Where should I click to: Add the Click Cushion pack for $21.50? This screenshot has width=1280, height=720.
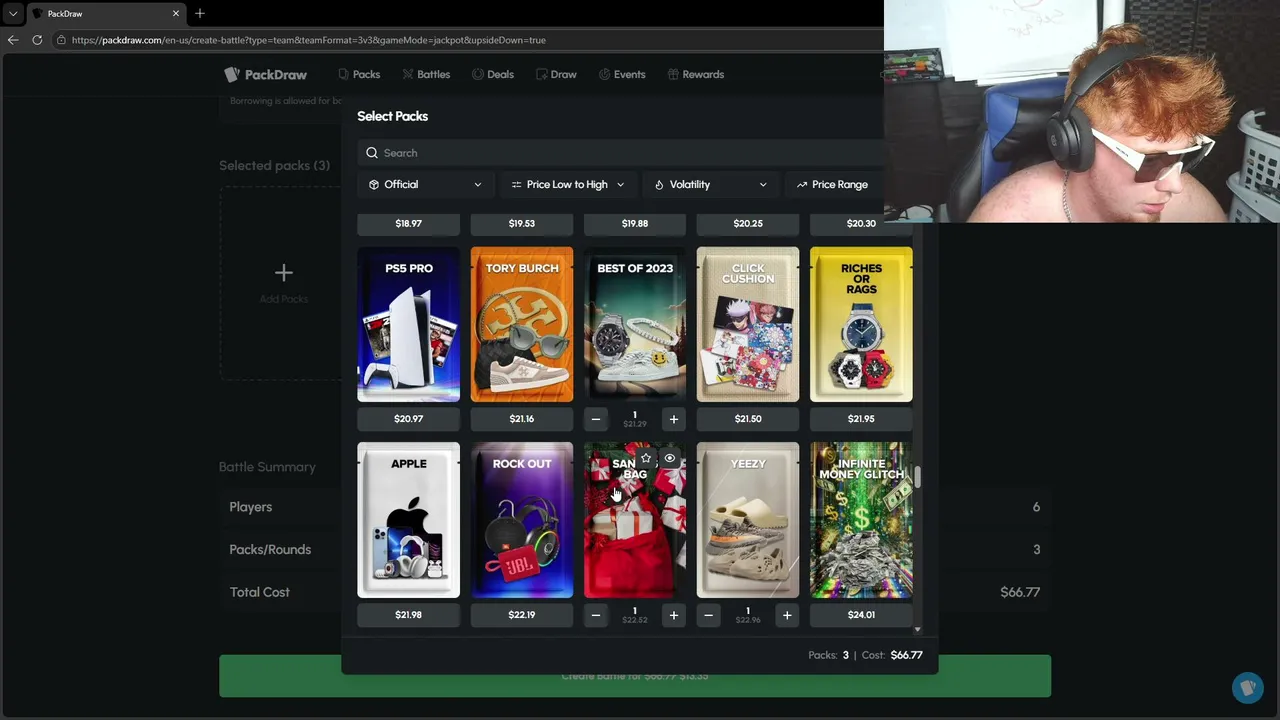[x=748, y=419]
